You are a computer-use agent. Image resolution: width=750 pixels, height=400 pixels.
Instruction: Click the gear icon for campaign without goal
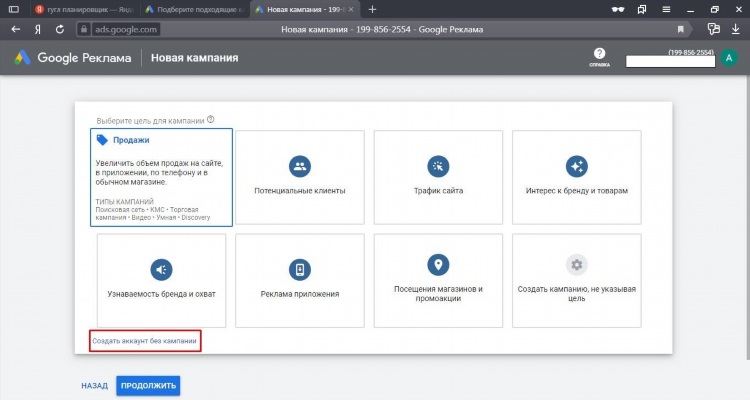point(577,265)
